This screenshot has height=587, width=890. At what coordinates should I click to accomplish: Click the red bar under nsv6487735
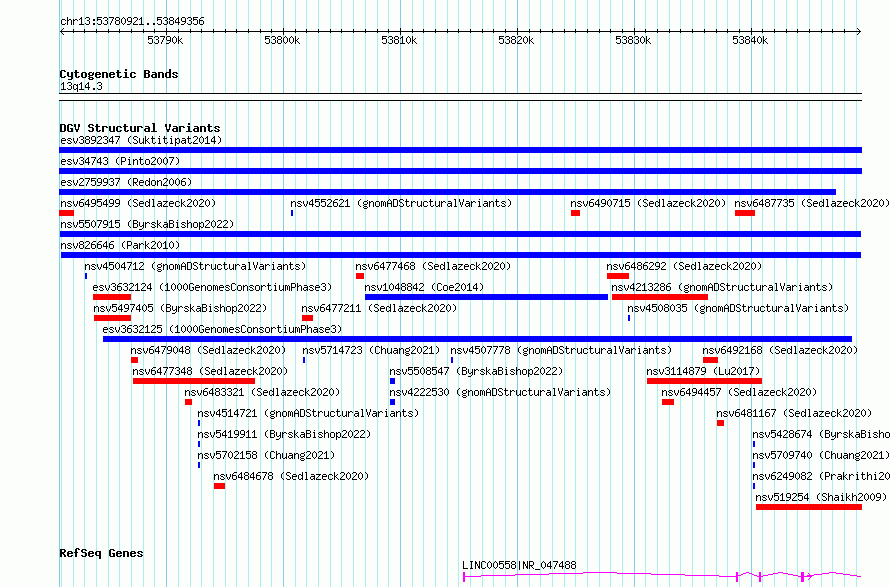(745, 213)
